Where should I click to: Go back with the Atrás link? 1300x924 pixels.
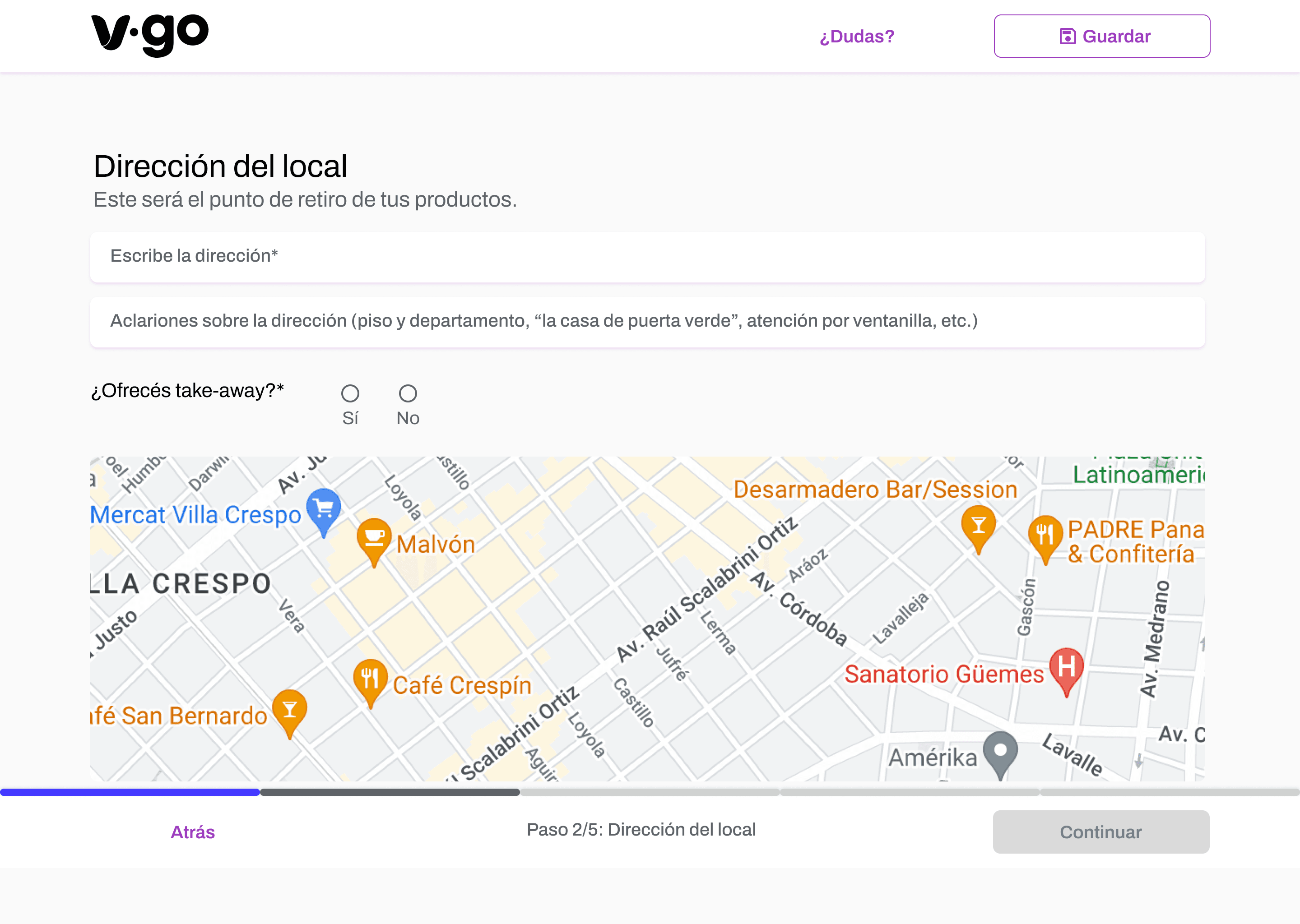coord(193,832)
